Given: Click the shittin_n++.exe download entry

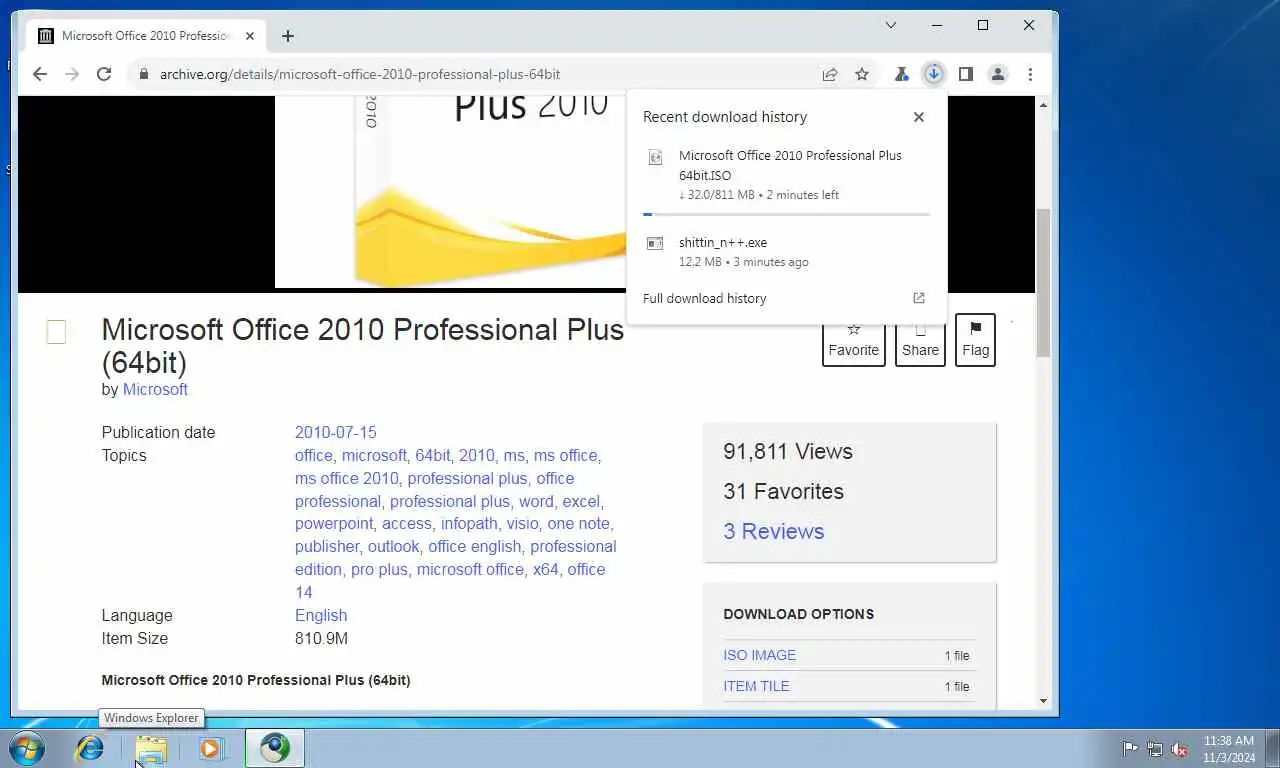Looking at the screenshot, I should tap(787, 252).
